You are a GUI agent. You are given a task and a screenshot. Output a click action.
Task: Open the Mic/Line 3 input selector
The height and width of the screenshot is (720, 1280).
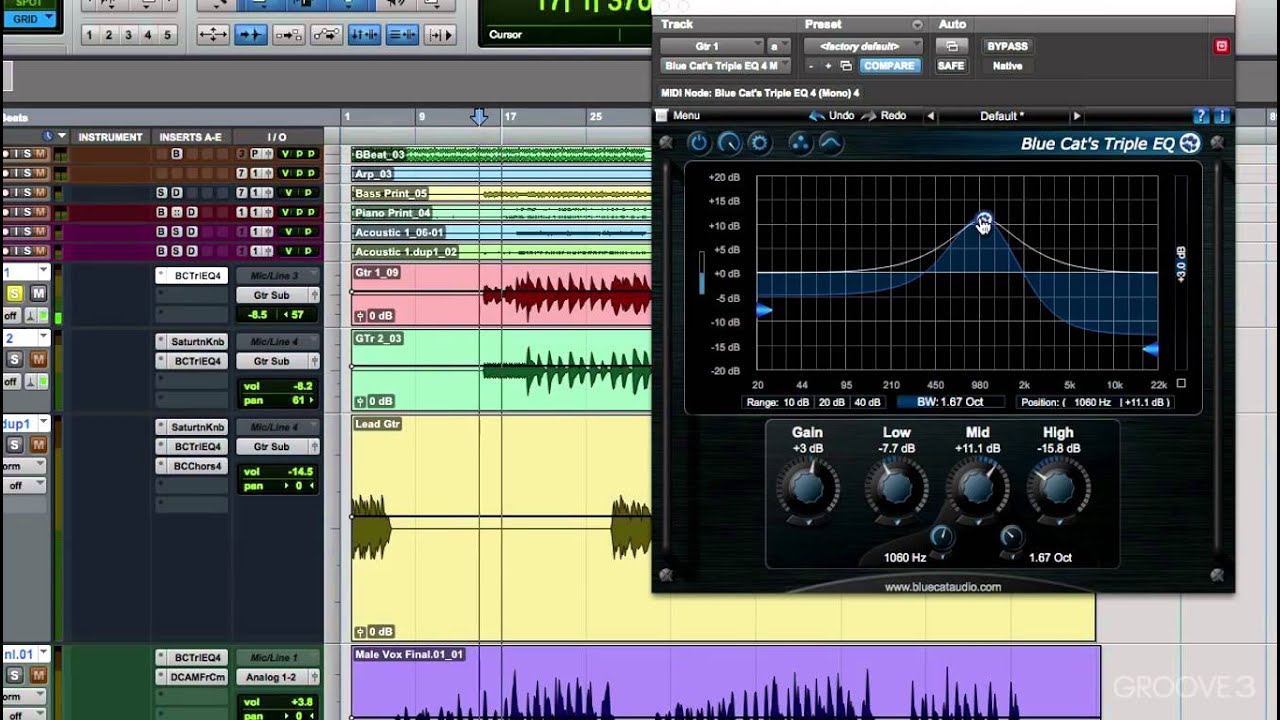pos(277,275)
